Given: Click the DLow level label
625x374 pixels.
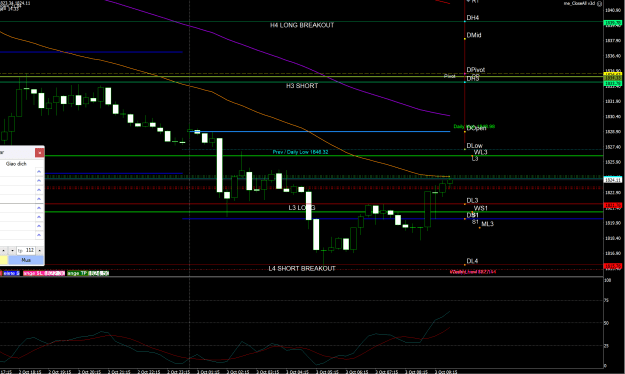Looking at the screenshot, I should 474,146.
